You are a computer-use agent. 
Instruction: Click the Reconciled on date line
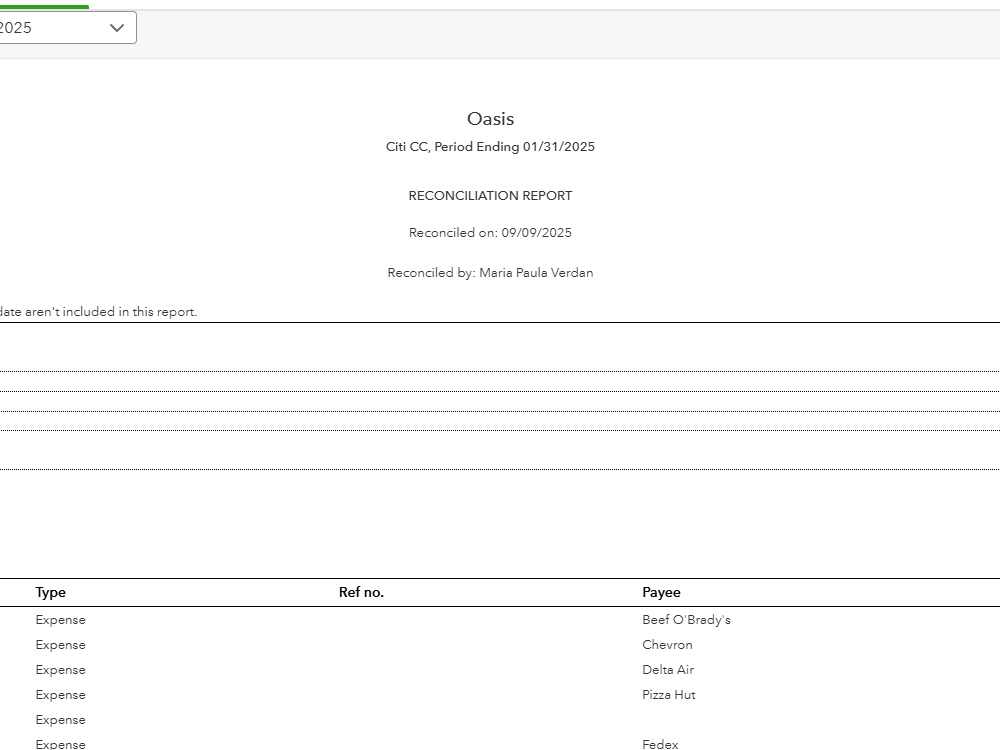(x=490, y=233)
